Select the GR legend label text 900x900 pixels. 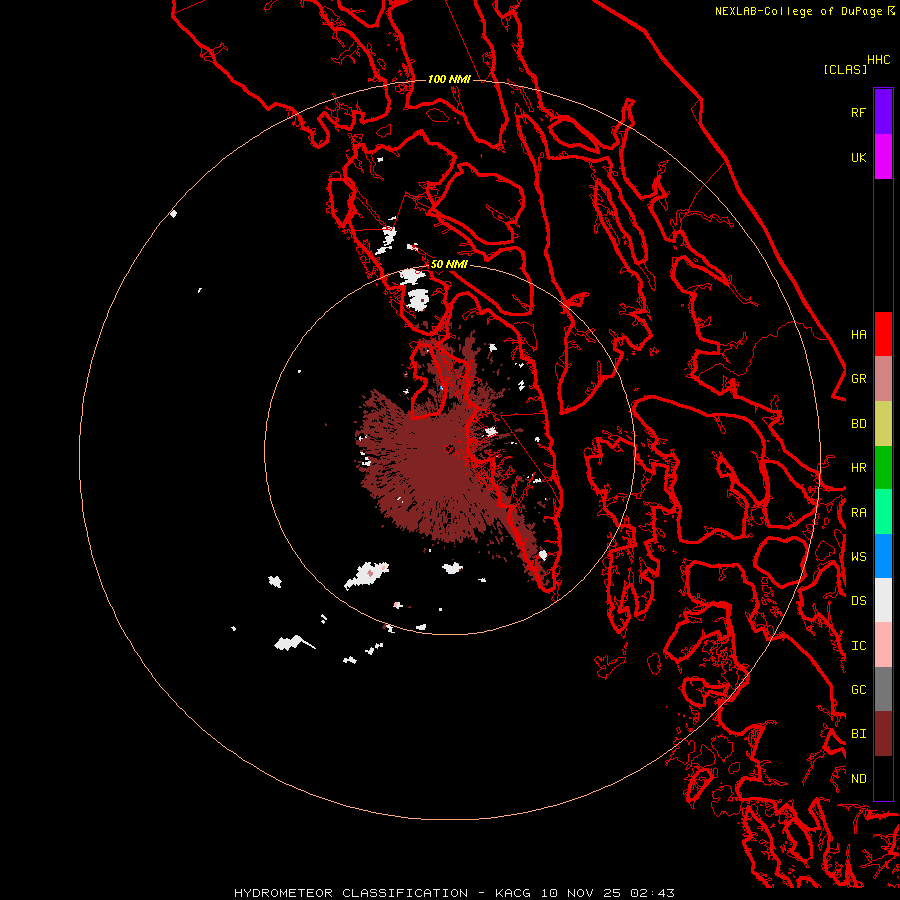pos(858,379)
